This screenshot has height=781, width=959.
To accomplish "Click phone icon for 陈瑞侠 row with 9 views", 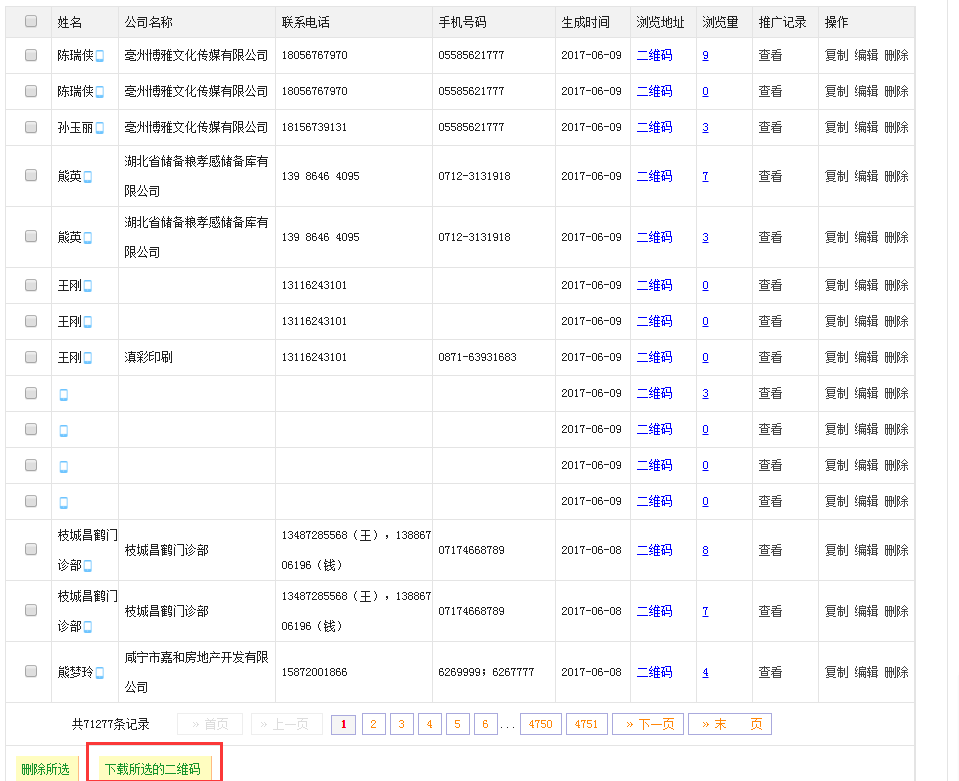I will click(x=100, y=56).
